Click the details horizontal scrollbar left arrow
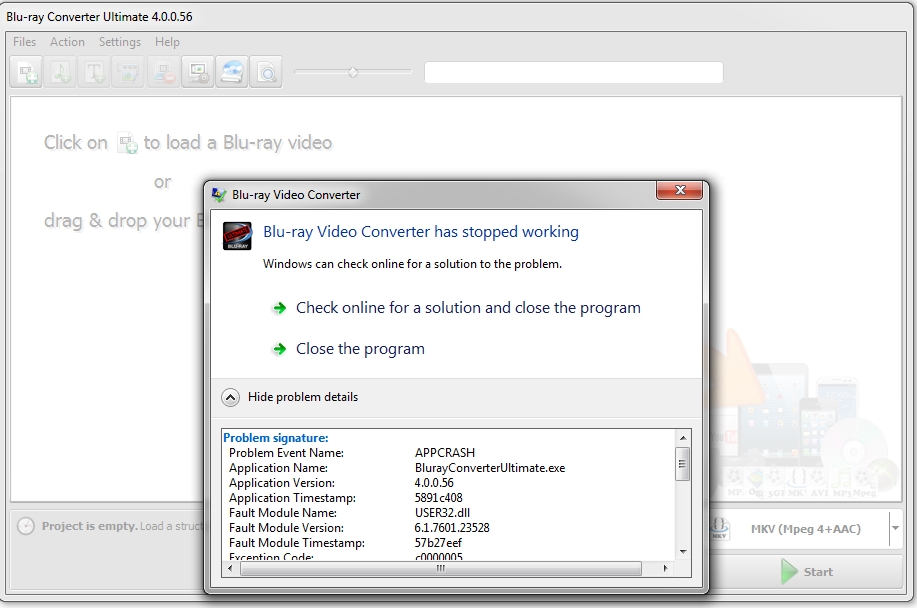The width and height of the screenshot is (917, 608). click(x=230, y=568)
